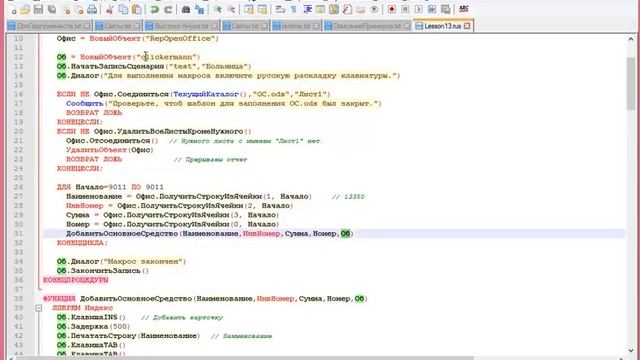Toggle word wrap in the toolbar
The image size is (640, 360).
pyautogui.click(x=280, y=9)
